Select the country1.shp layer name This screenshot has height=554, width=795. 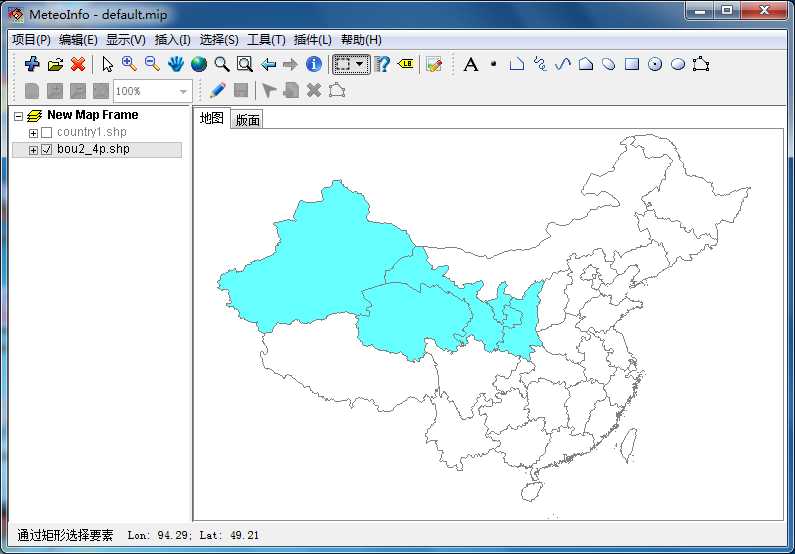point(92,132)
